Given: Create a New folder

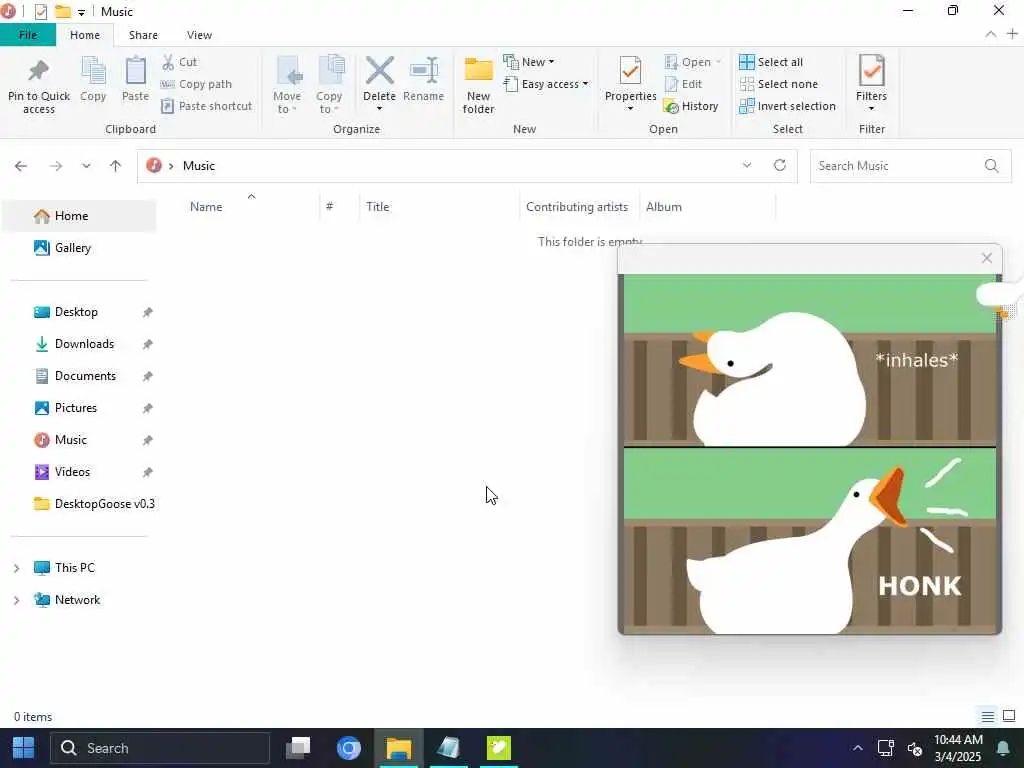Looking at the screenshot, I should [x=478, y=85].
